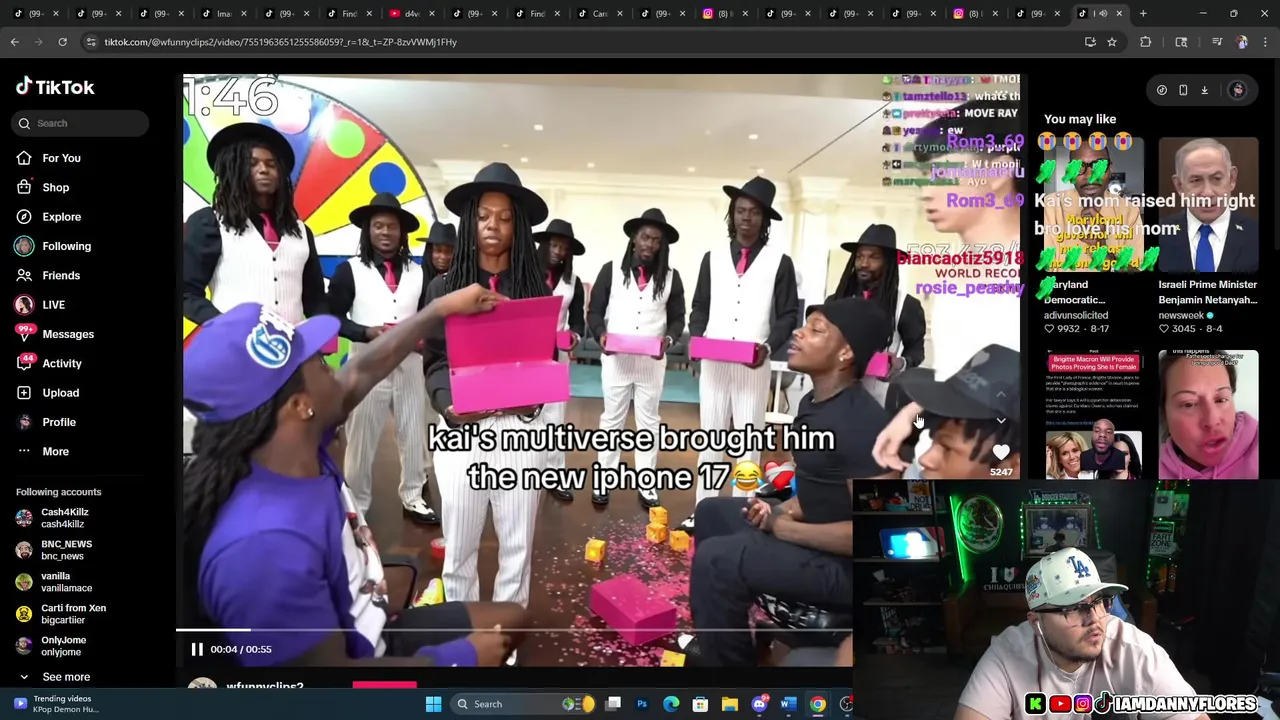This screenshot has width=1280, height=720.
Task: Click the browser address bar URL
Action: click(280, 42)
